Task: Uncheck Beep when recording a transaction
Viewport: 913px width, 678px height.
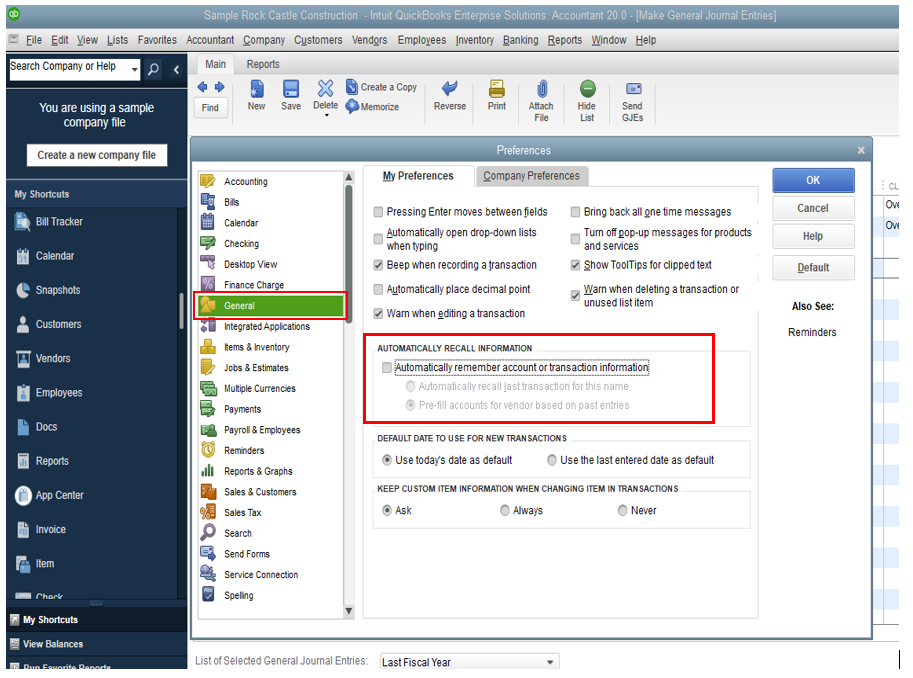Action: 379,265
